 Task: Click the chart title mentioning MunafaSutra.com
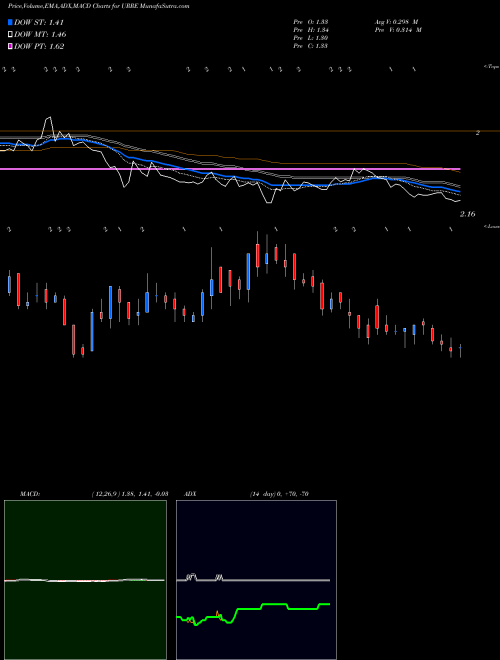coord(99,6)
